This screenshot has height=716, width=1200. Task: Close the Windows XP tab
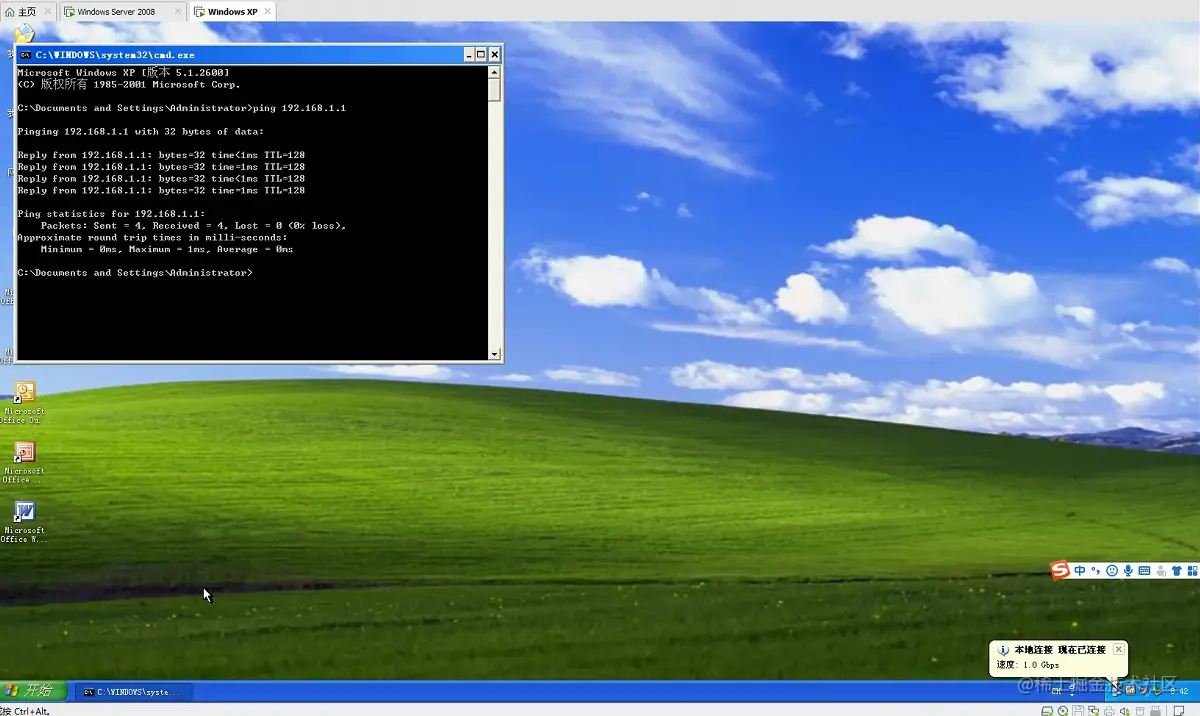(266, 12)
